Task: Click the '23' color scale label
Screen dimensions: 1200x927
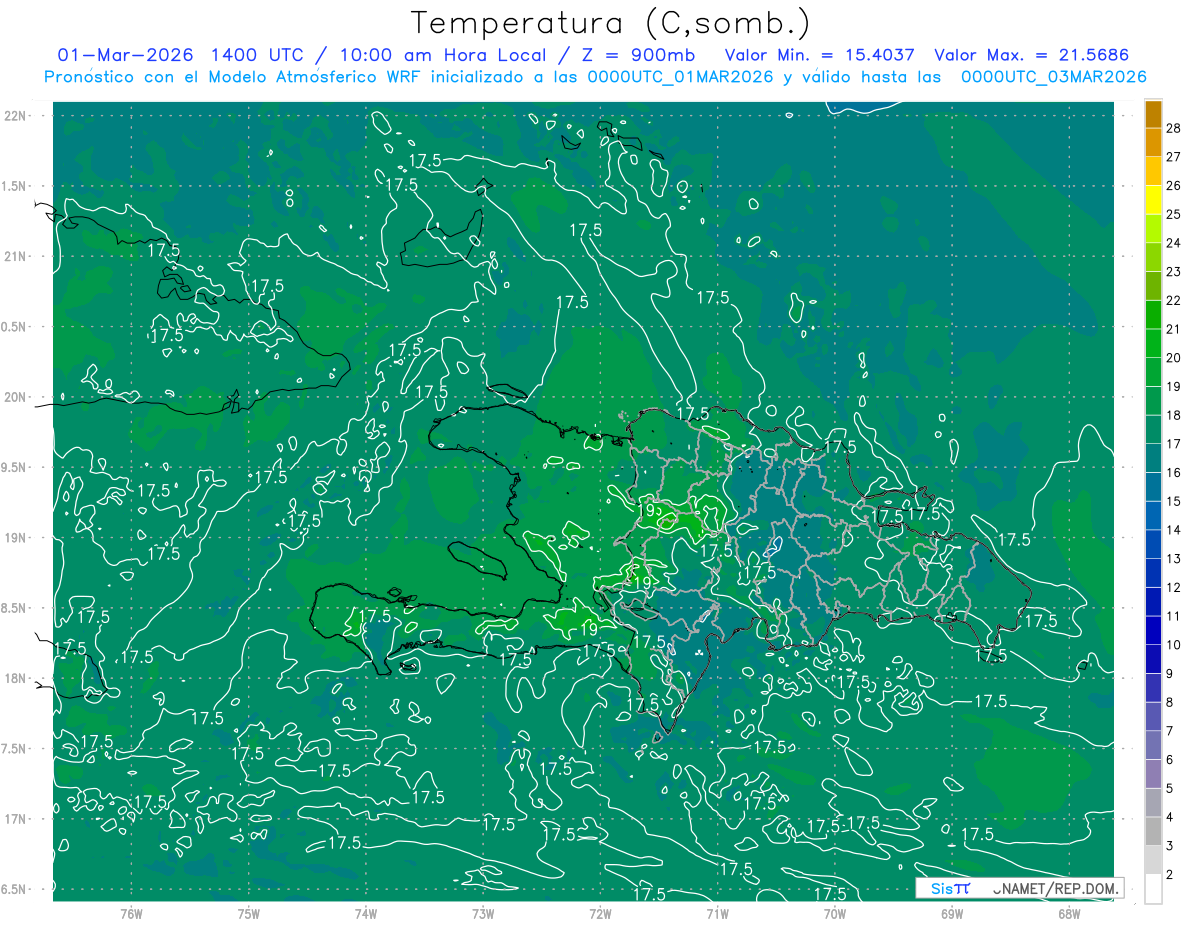Action: (1174, 272)
